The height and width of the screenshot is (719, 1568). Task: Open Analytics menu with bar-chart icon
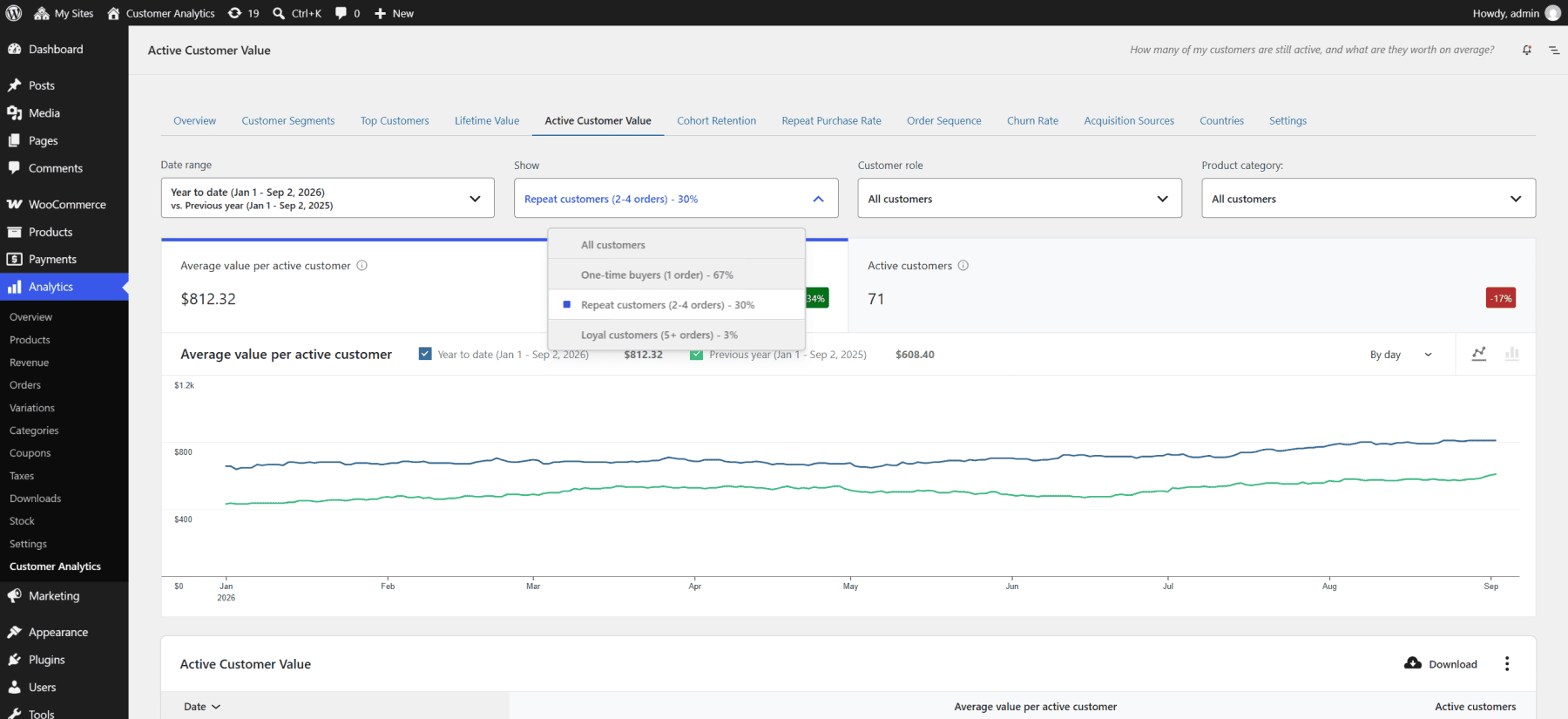[64, 287]
